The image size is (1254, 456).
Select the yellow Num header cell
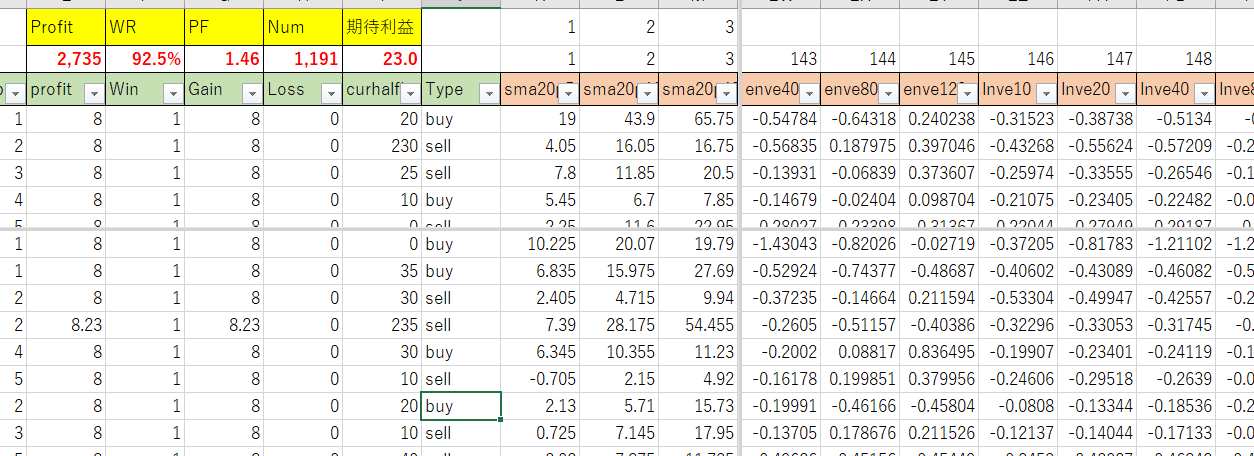tap(303, 25)
